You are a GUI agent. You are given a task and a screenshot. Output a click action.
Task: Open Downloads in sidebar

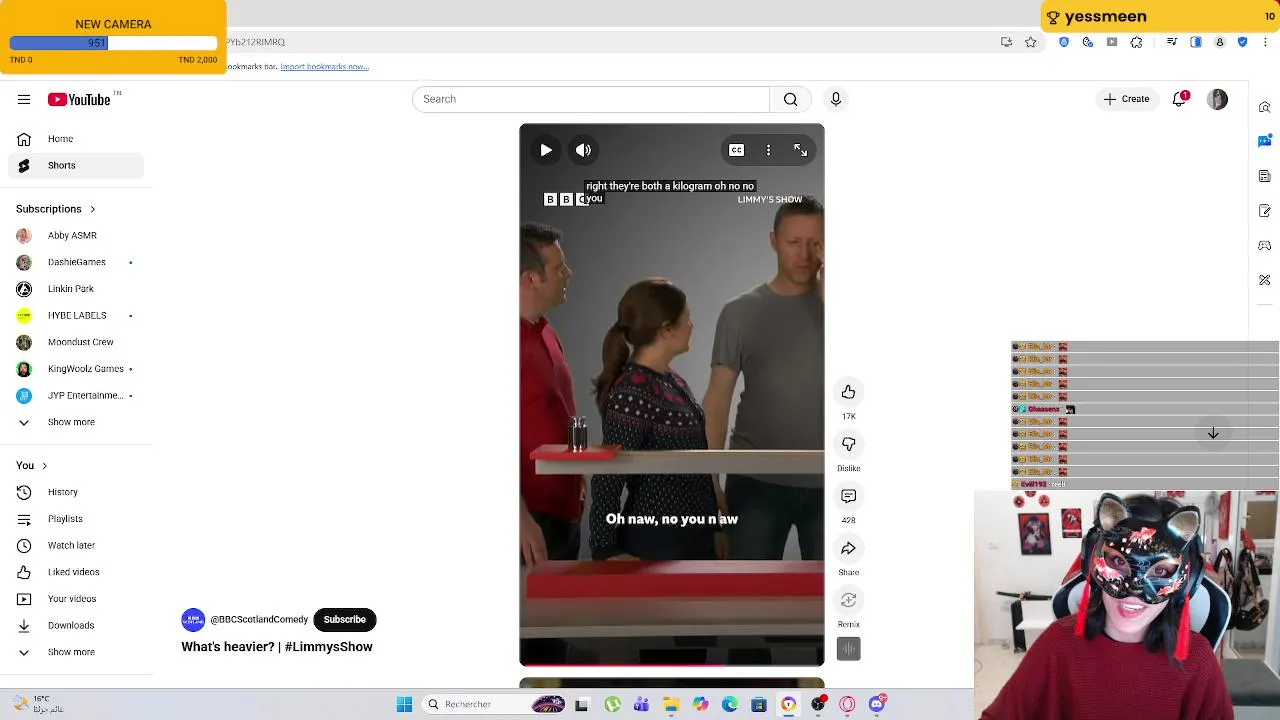point(76,625)
